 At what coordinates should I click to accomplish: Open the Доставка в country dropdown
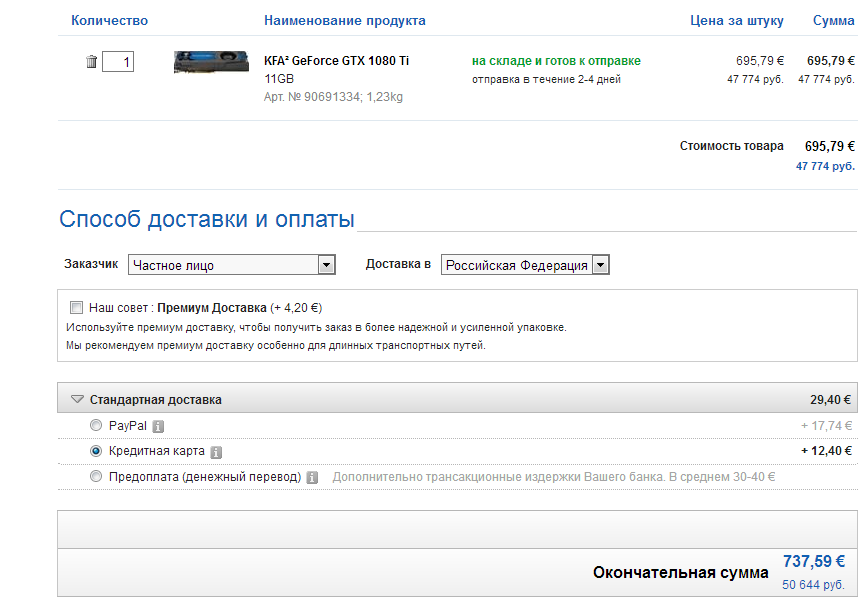[525, 265]
